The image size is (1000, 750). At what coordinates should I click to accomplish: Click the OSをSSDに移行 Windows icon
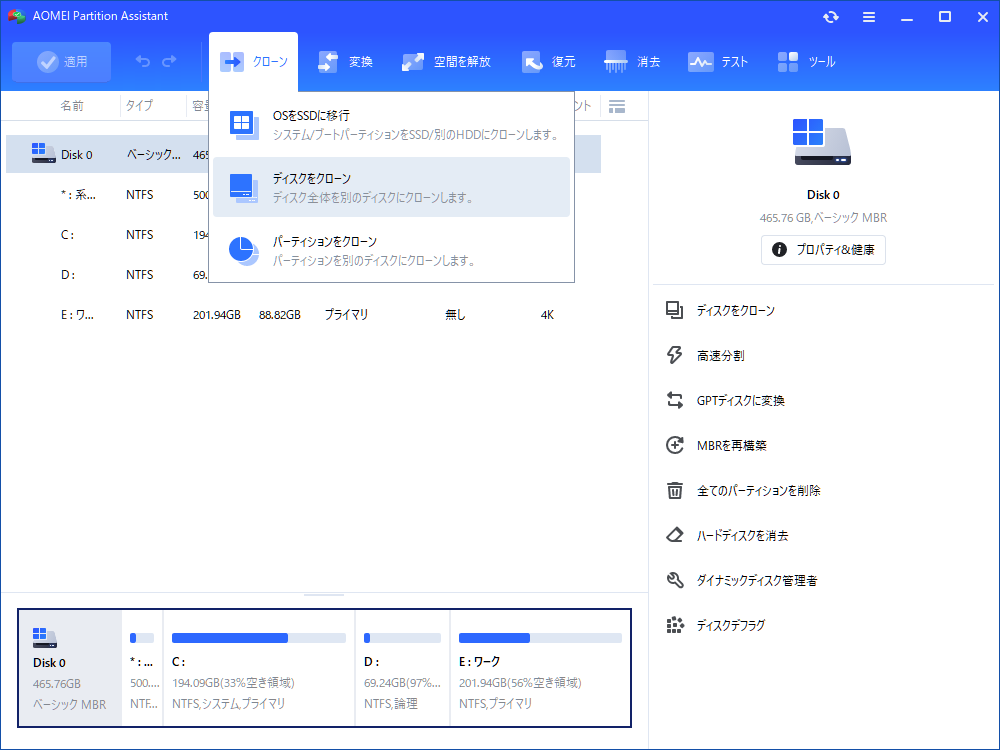pyautogui.click(x=244, y=125)
